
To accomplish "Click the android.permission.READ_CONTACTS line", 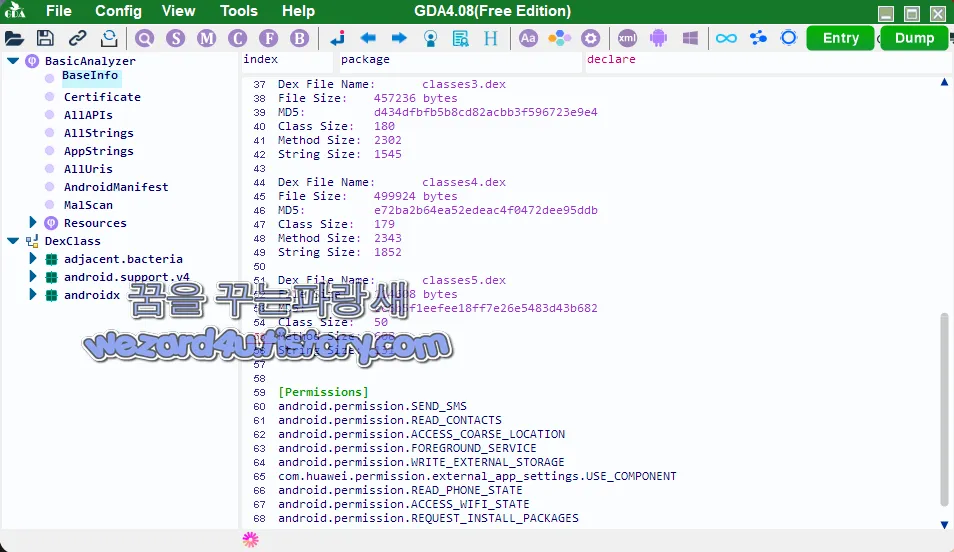I will [390, 420].
